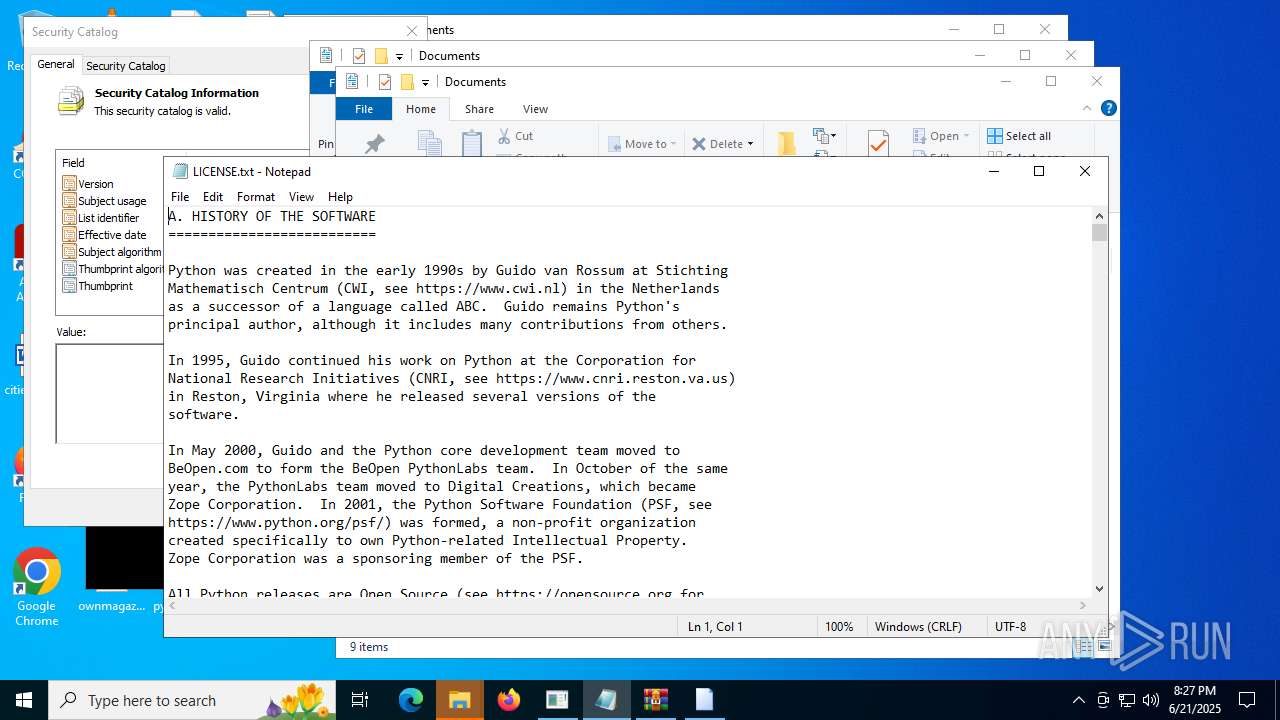Open Notepad Help menu
This screenshot has height=720, width=1280.
click(x=340, y=197)
